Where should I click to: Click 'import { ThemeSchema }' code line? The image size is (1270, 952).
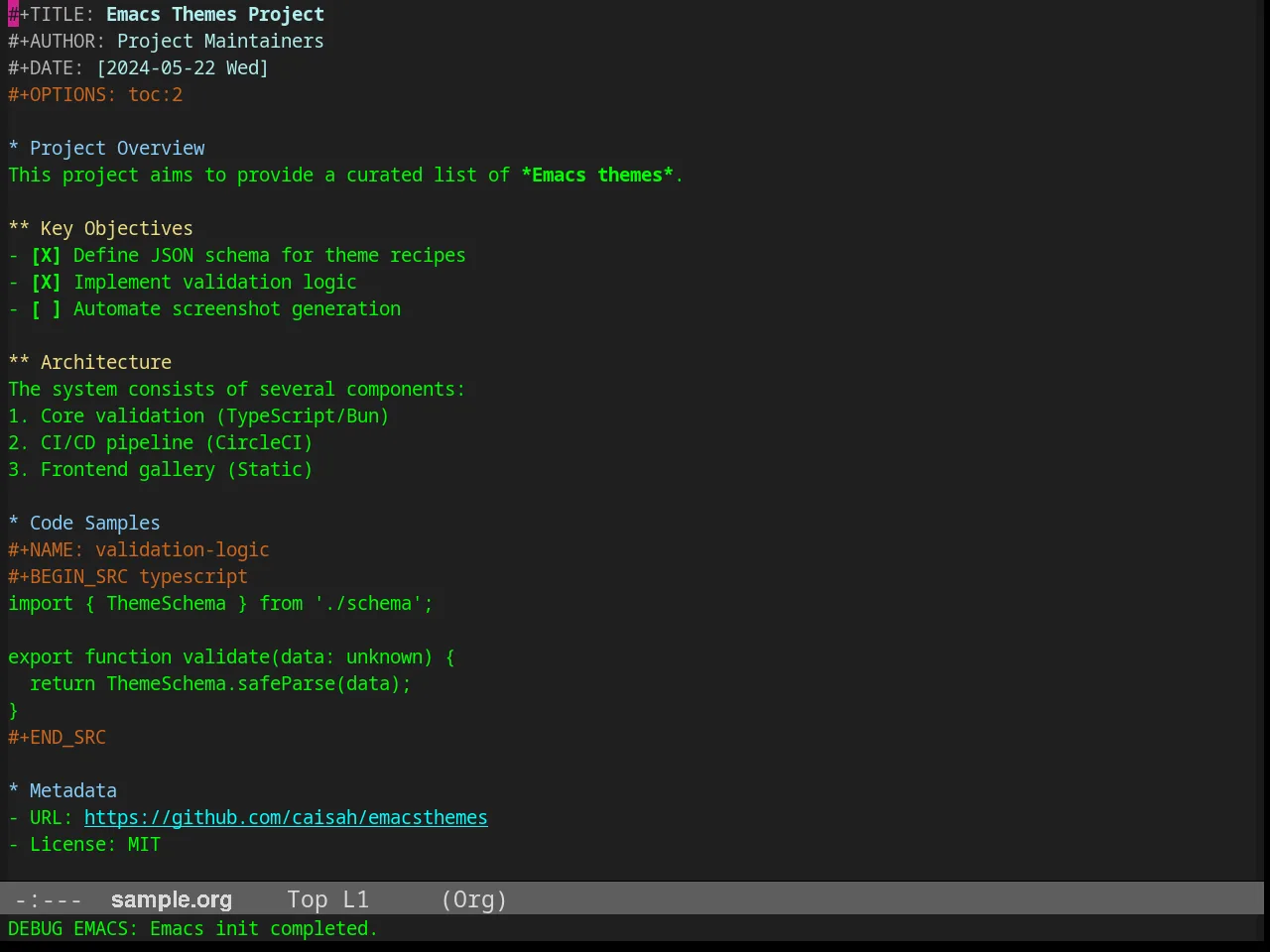[220, 604]
